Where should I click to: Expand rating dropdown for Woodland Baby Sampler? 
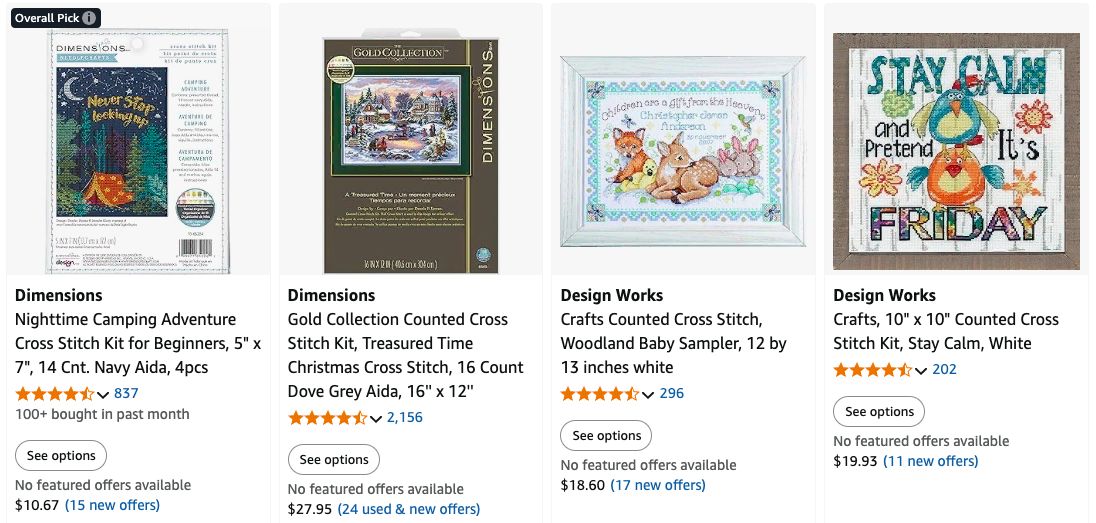(x=648, y=394)
